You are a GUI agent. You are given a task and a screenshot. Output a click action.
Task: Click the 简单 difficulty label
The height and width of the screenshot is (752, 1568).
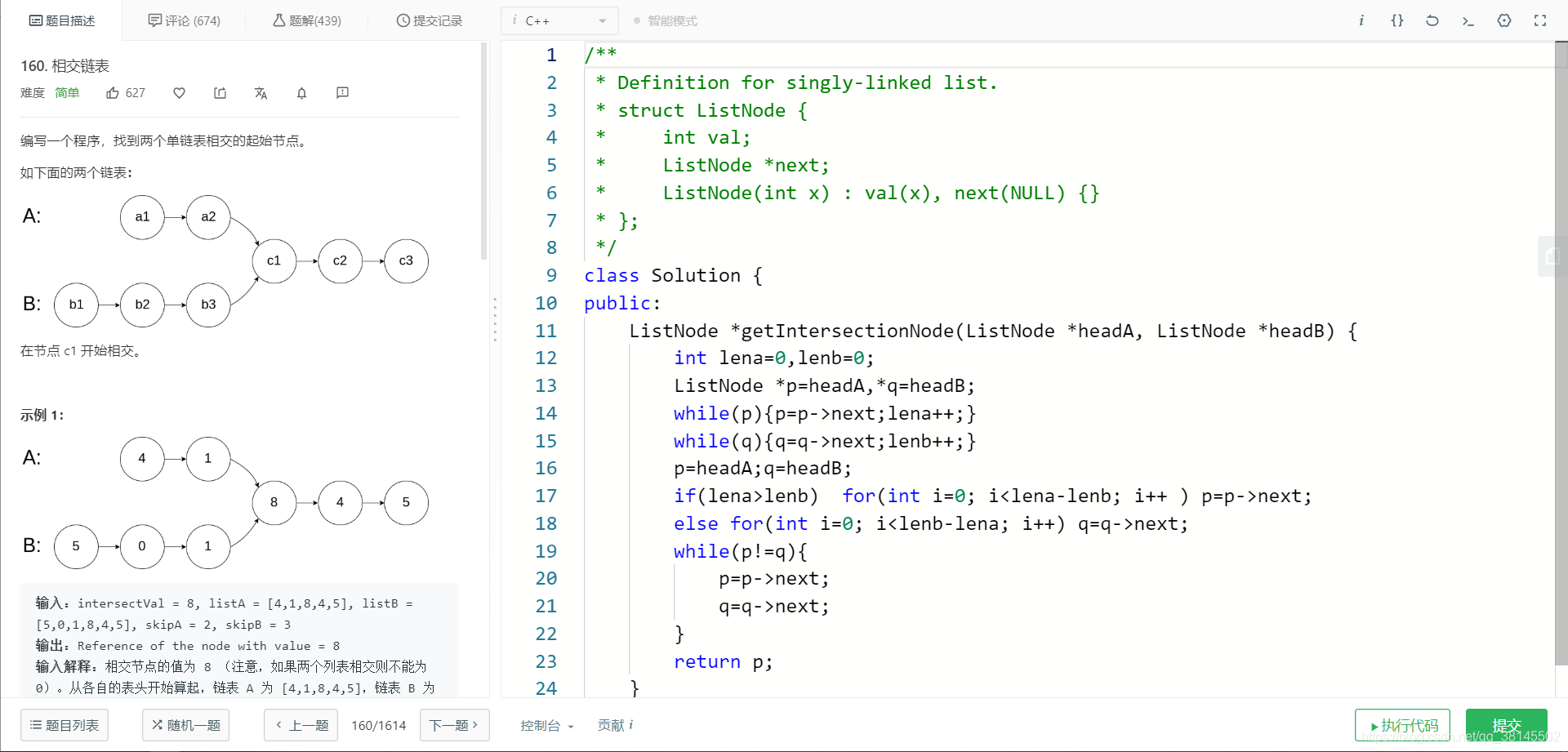pos(67,93)
